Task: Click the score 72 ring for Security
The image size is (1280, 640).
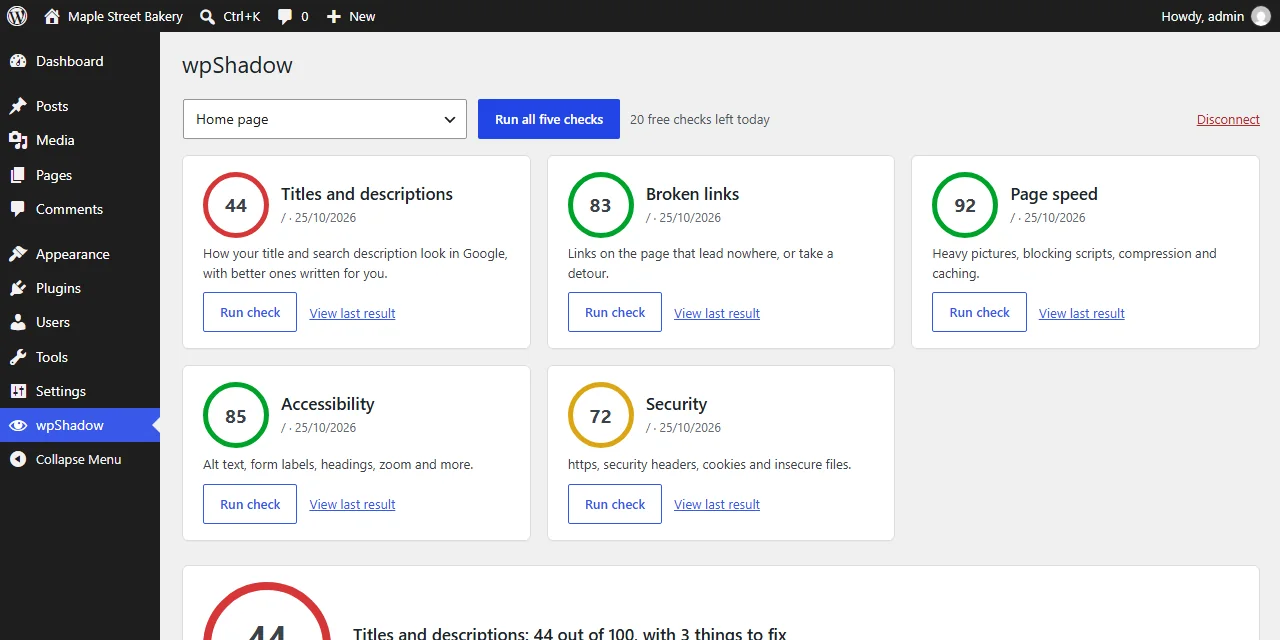Action: click(x=600, y=415)
